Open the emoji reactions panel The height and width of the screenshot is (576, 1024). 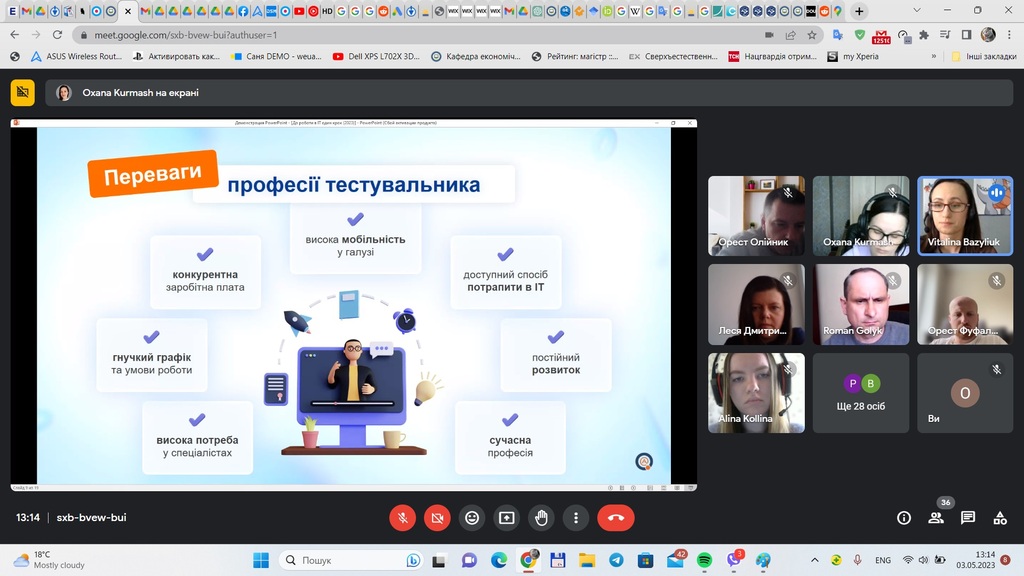coord(472,518)
